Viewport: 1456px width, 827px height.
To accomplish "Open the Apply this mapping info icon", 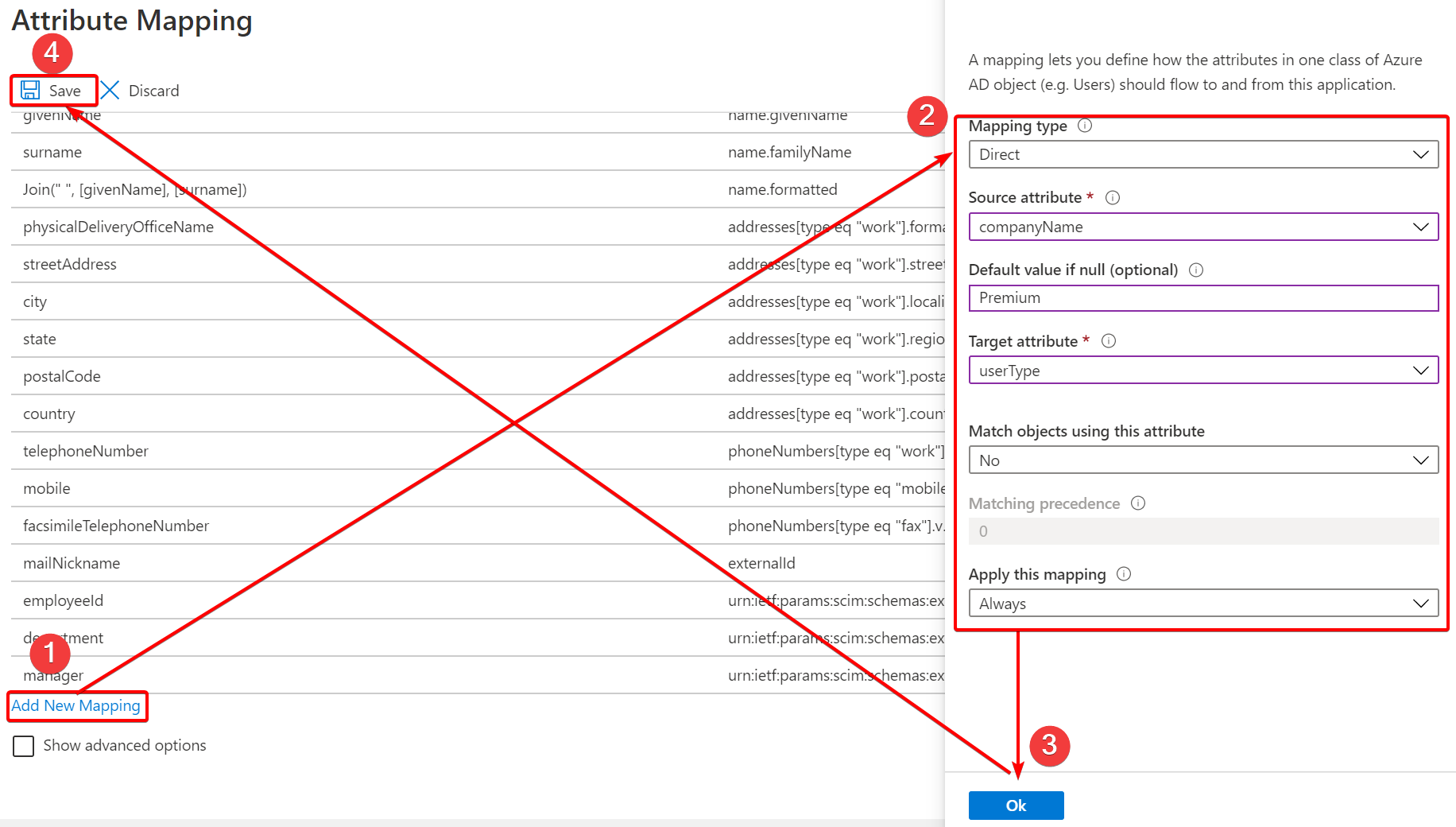I will point(1124,573).
